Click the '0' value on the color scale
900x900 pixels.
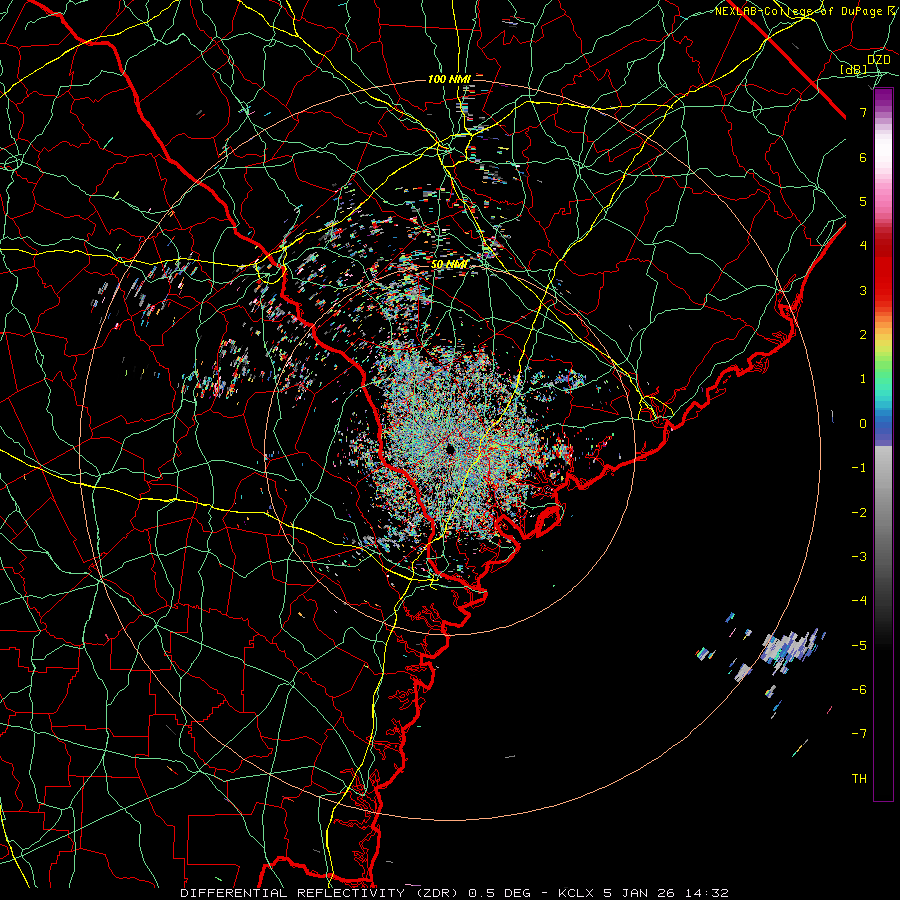(x=863, y=424)
